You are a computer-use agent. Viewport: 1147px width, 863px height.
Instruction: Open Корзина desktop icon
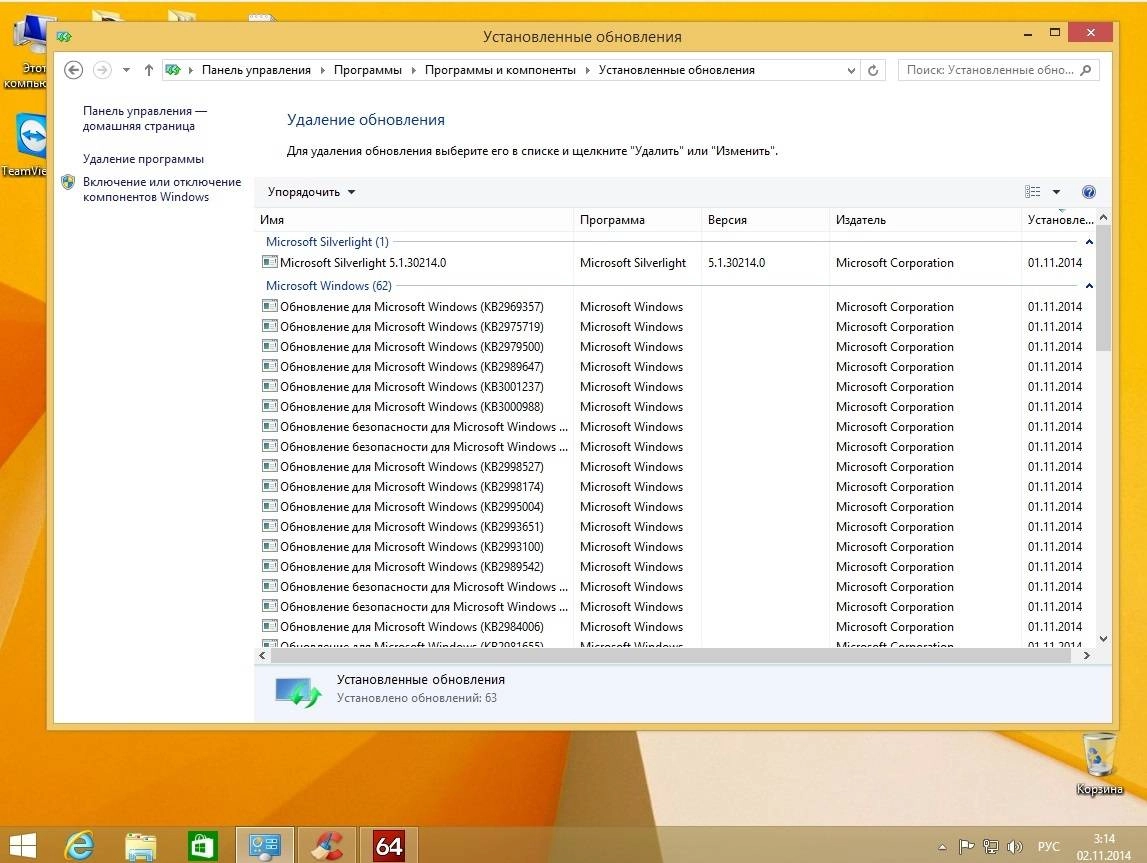(x=1099, y=764)
